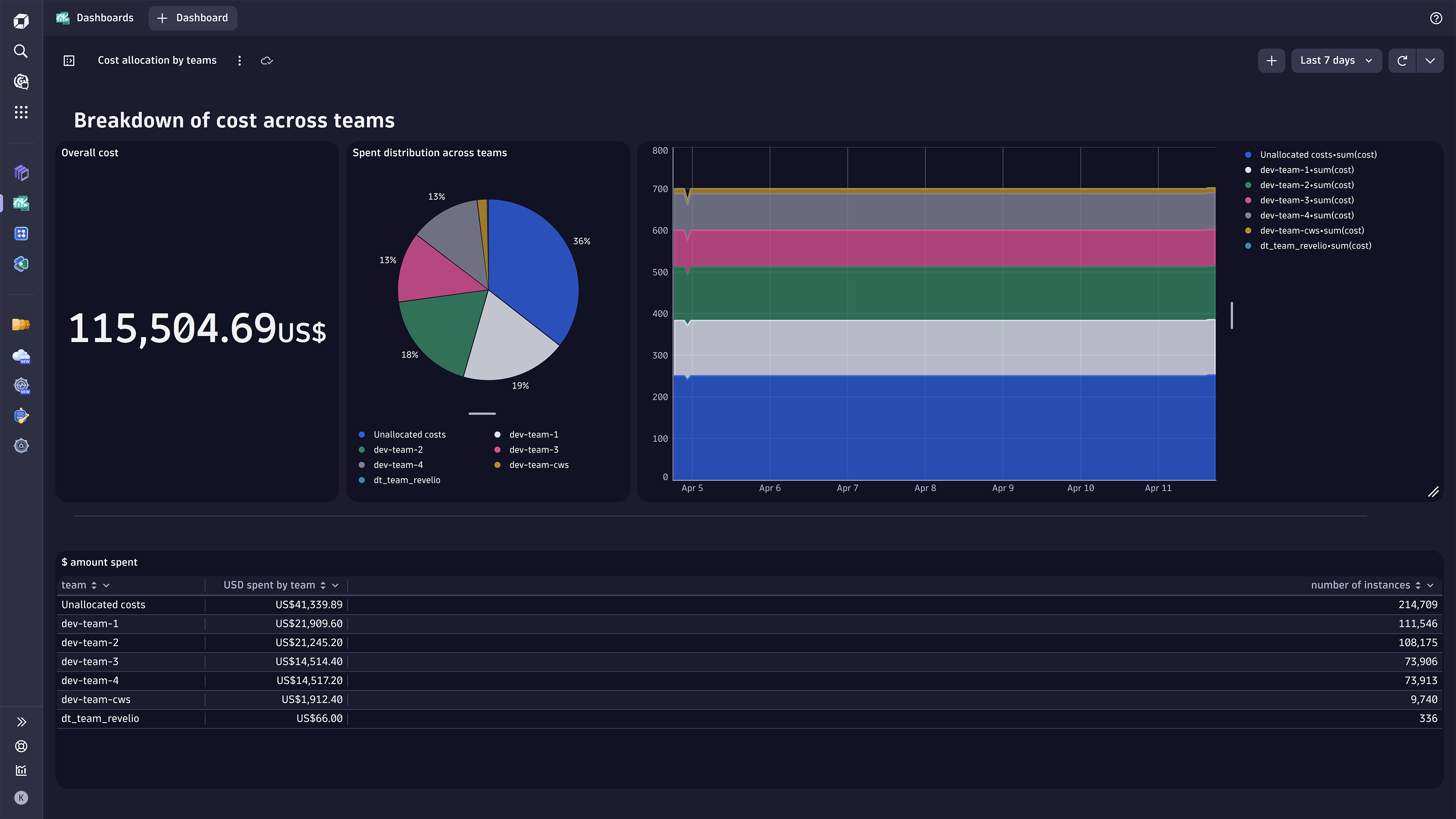This screenshot has width=1456, height=819.
Task: Click Dashboards in the top breadcrumb
Action: 105,17
